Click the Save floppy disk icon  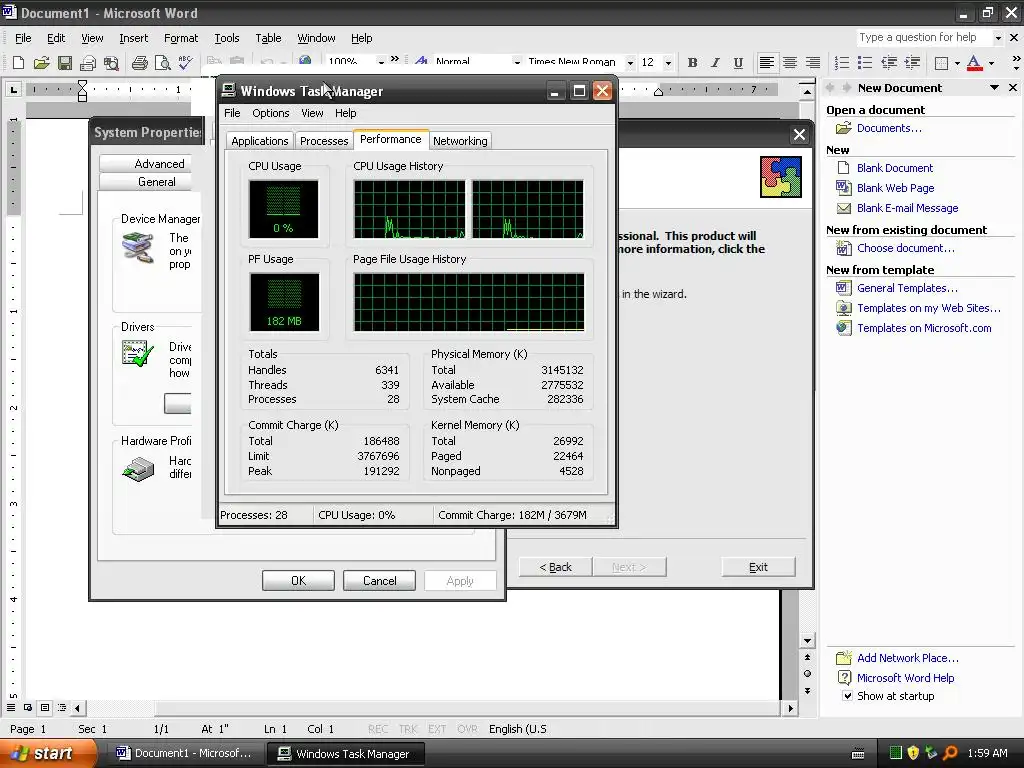coord(65,63)
